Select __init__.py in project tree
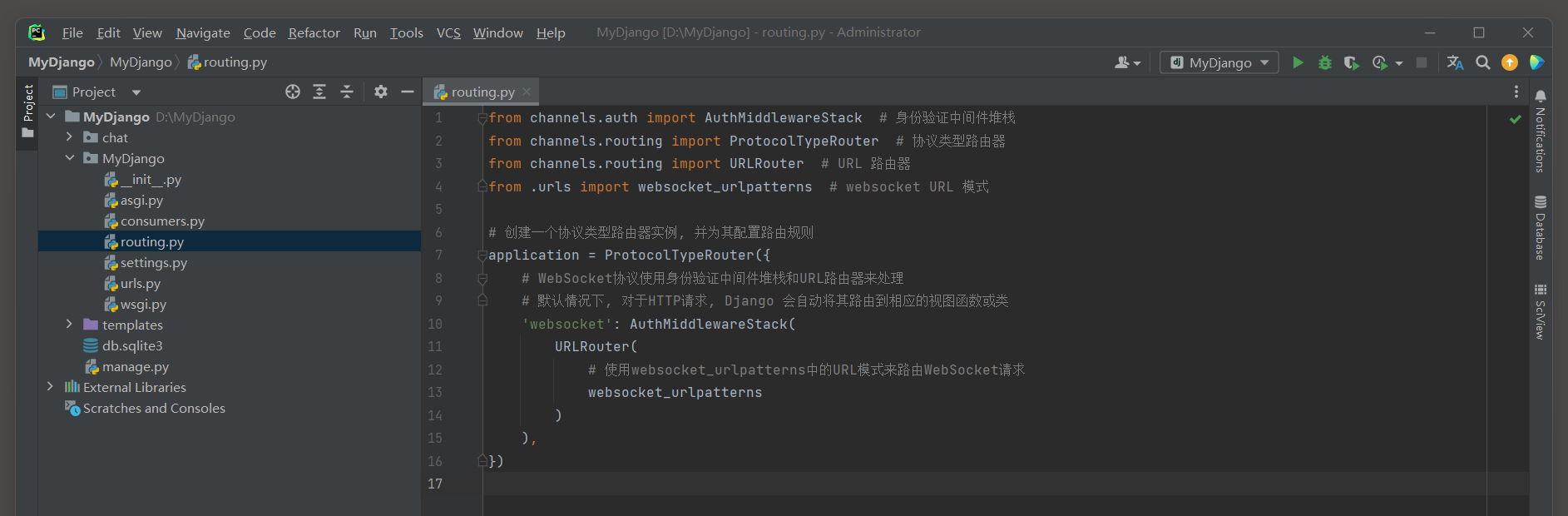This screenshot has width=1568, height=516. pos(230,179)
